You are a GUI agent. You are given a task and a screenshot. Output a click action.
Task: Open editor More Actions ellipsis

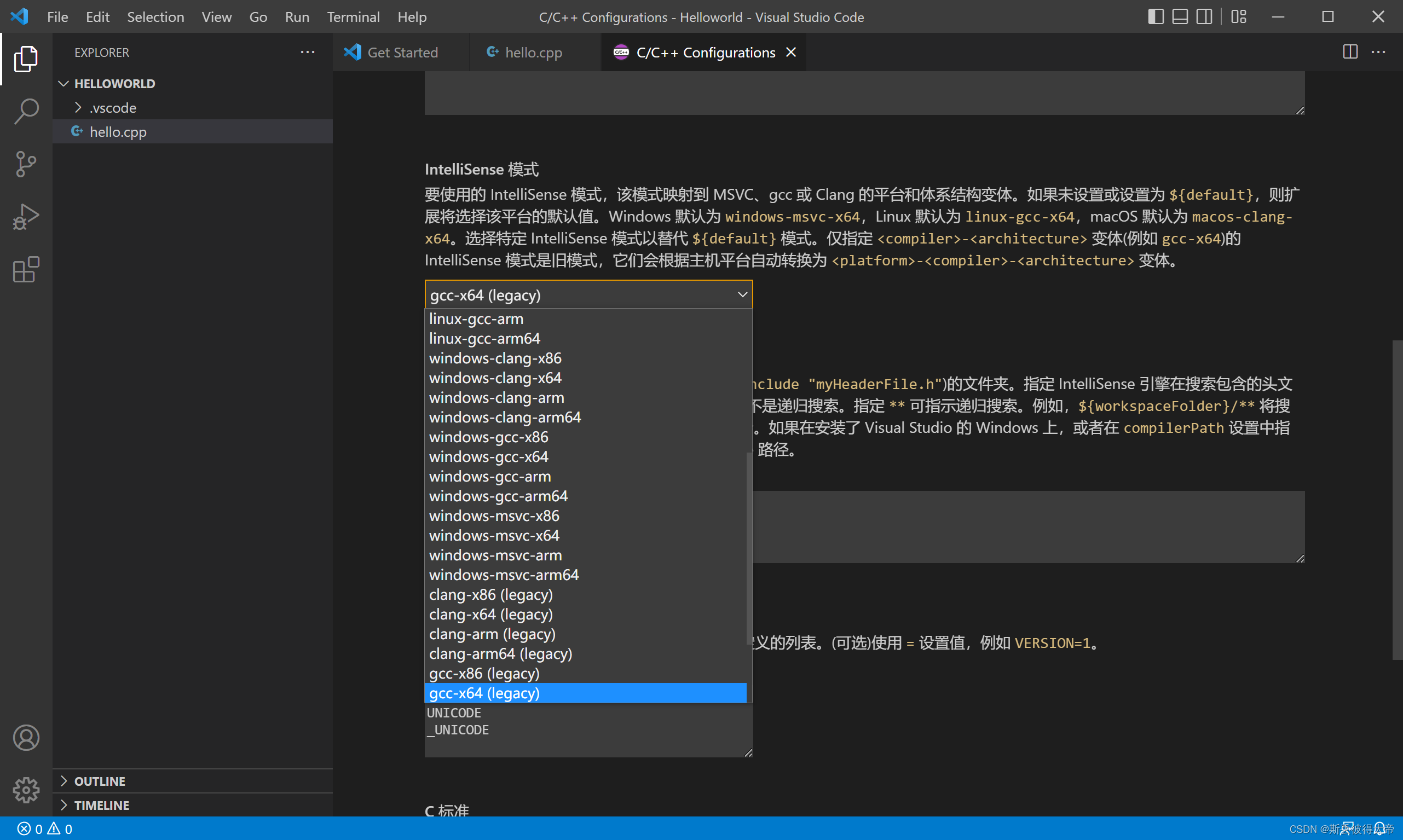[1378, 52]
